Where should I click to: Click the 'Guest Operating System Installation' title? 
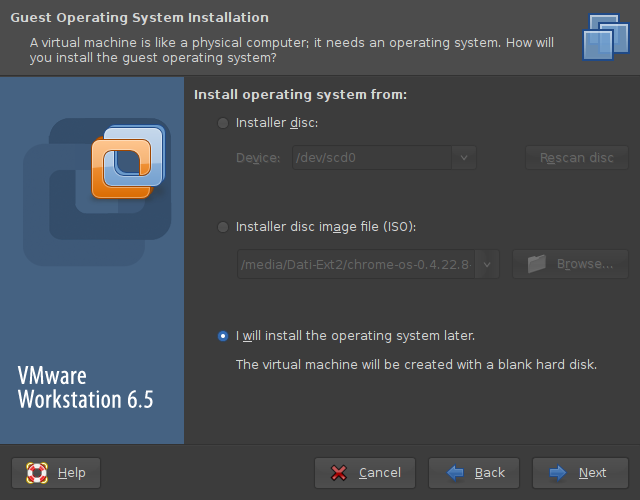tap(140, 18)
